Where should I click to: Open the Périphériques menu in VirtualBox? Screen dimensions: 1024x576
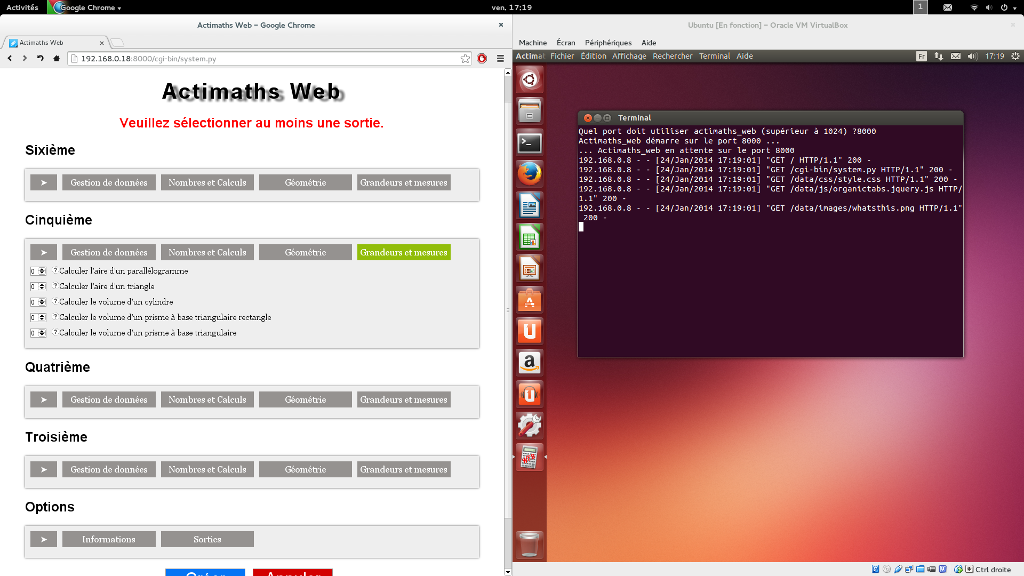(608, 43)
